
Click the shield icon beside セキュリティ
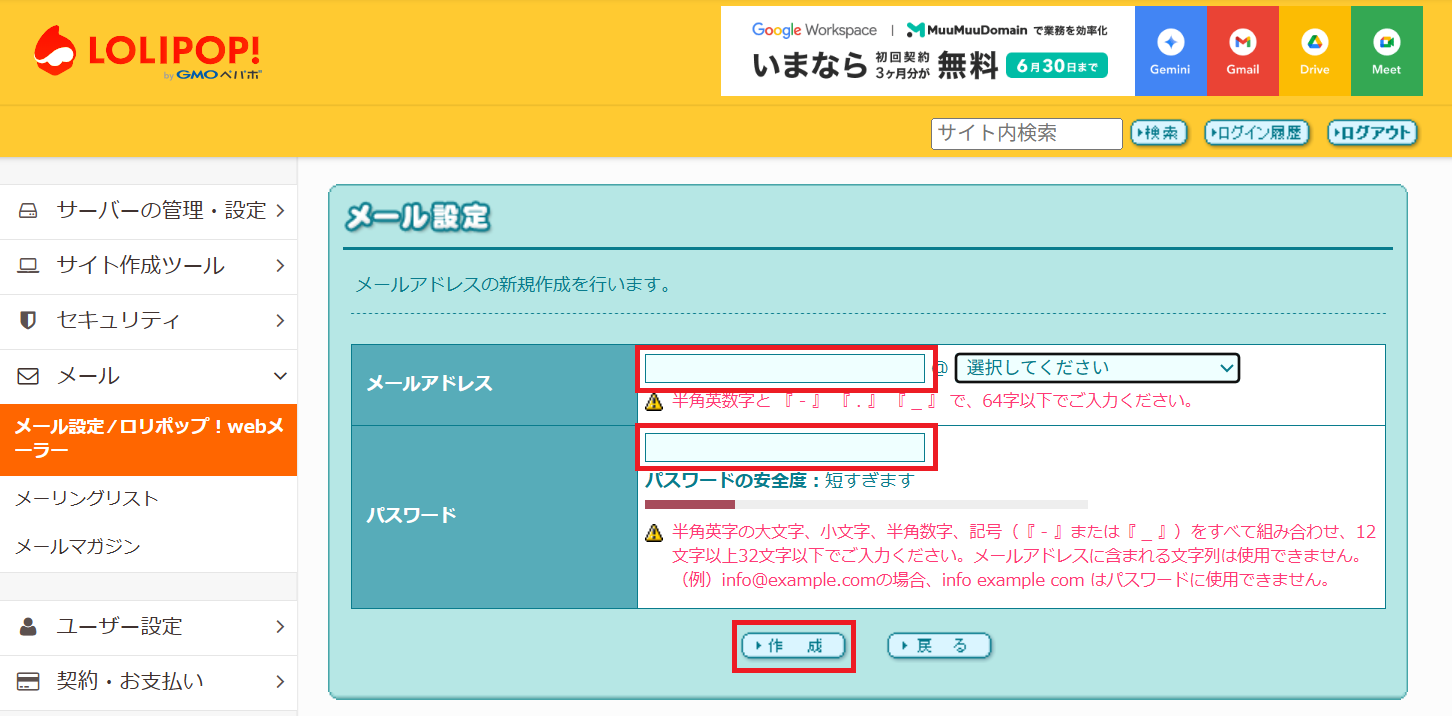coord(28,321)
